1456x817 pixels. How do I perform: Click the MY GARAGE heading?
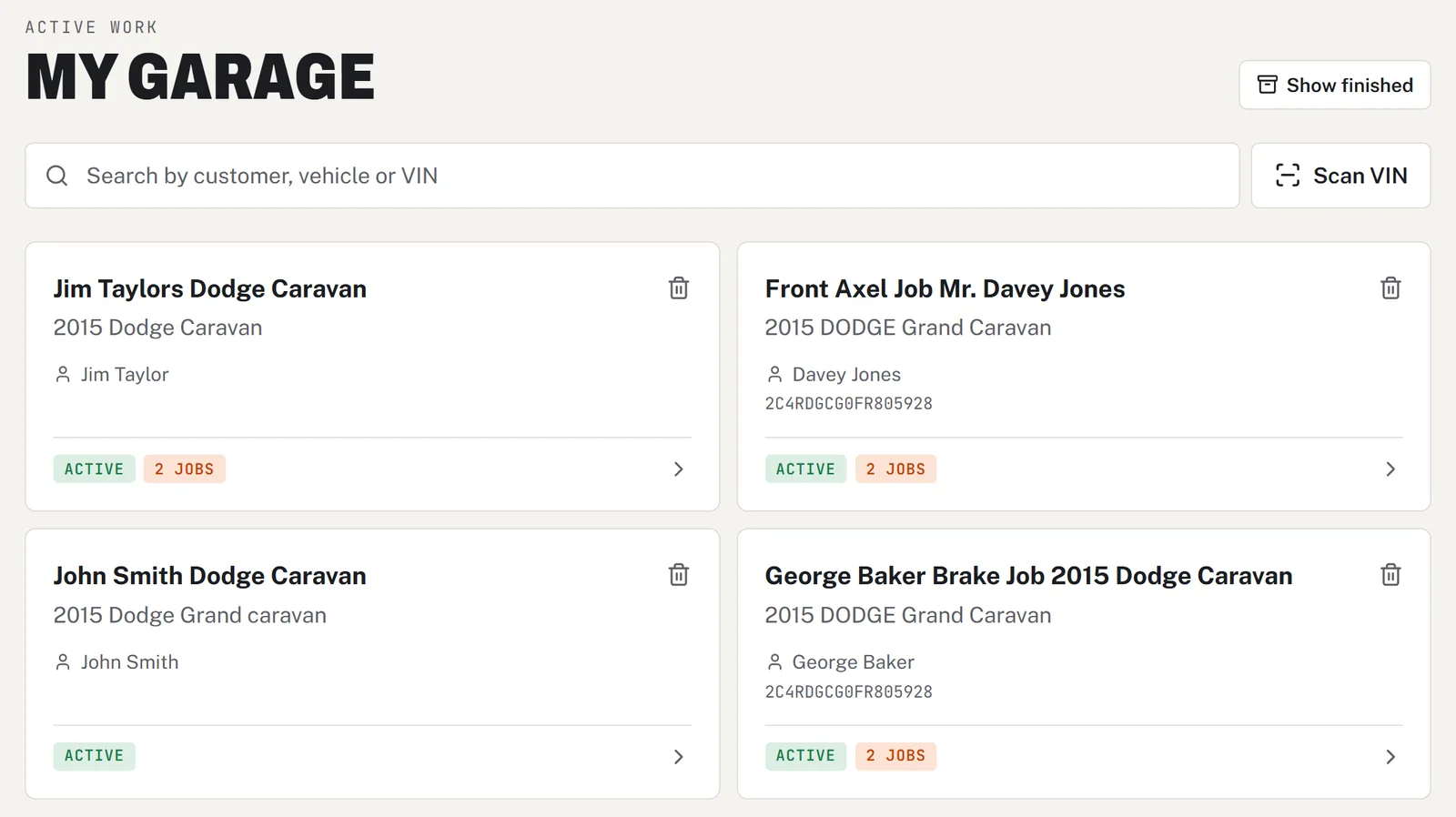point(200,76)
